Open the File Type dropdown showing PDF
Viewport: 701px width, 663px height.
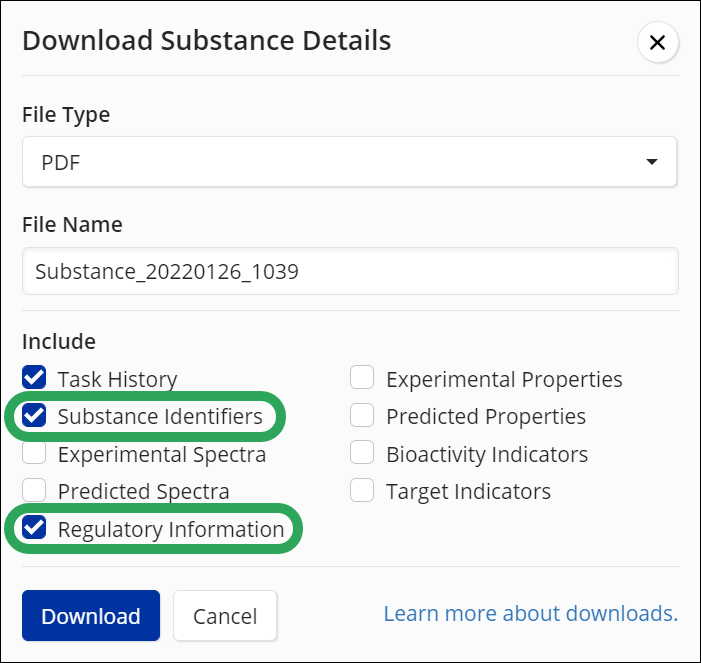click(x=350, y=161)
